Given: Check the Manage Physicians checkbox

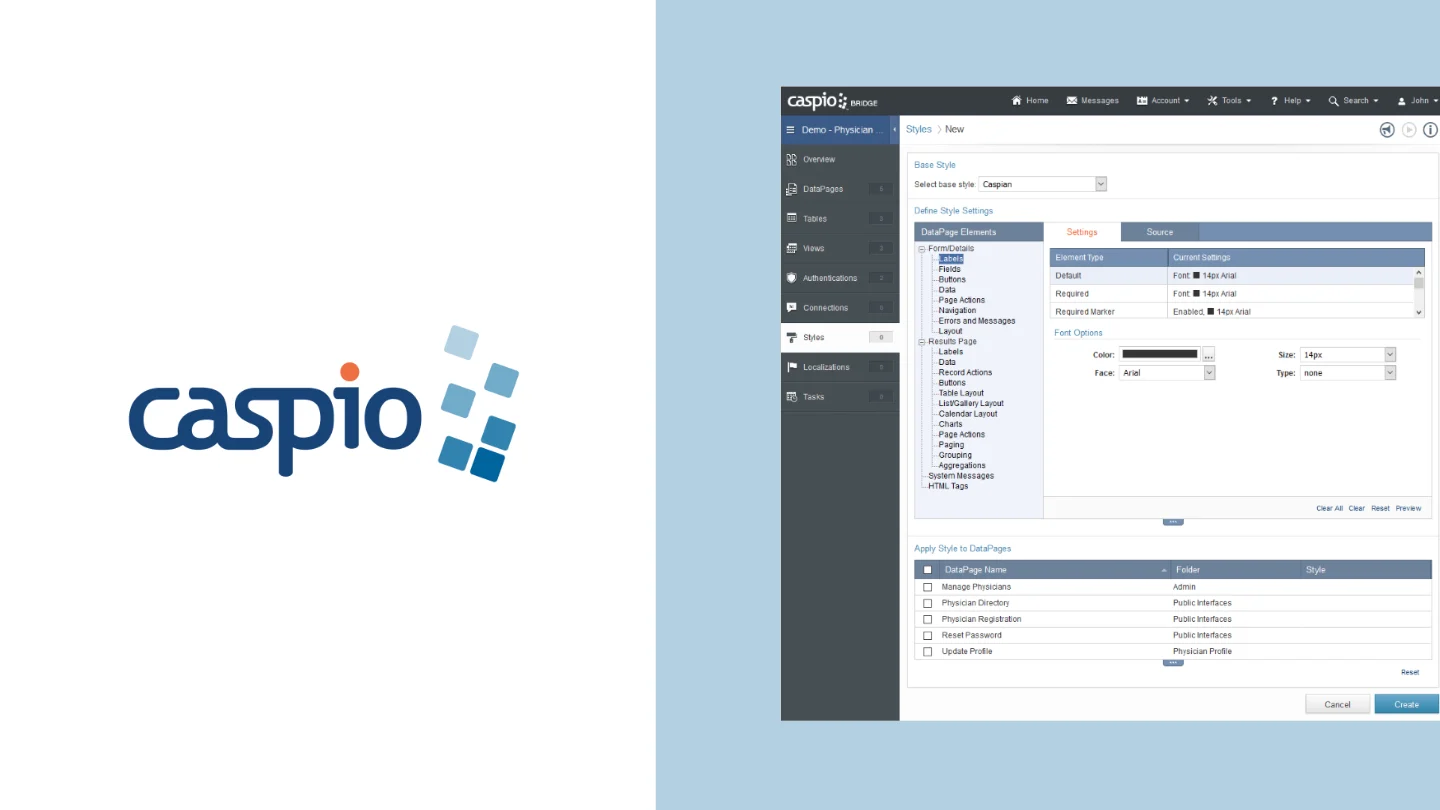Looking at the screenshot, I should 928,587.
